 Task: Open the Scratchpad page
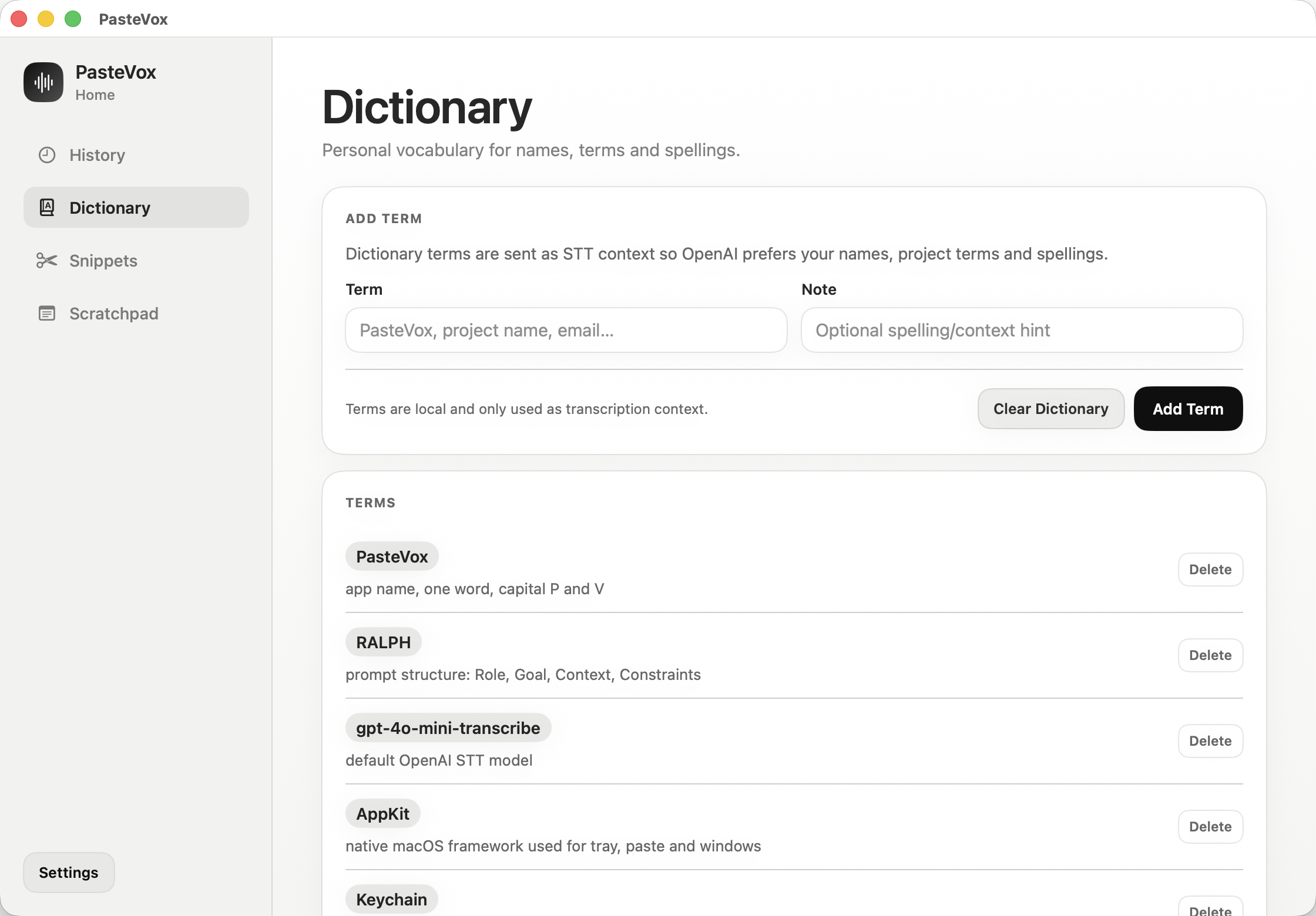click(x=136, y=313)
